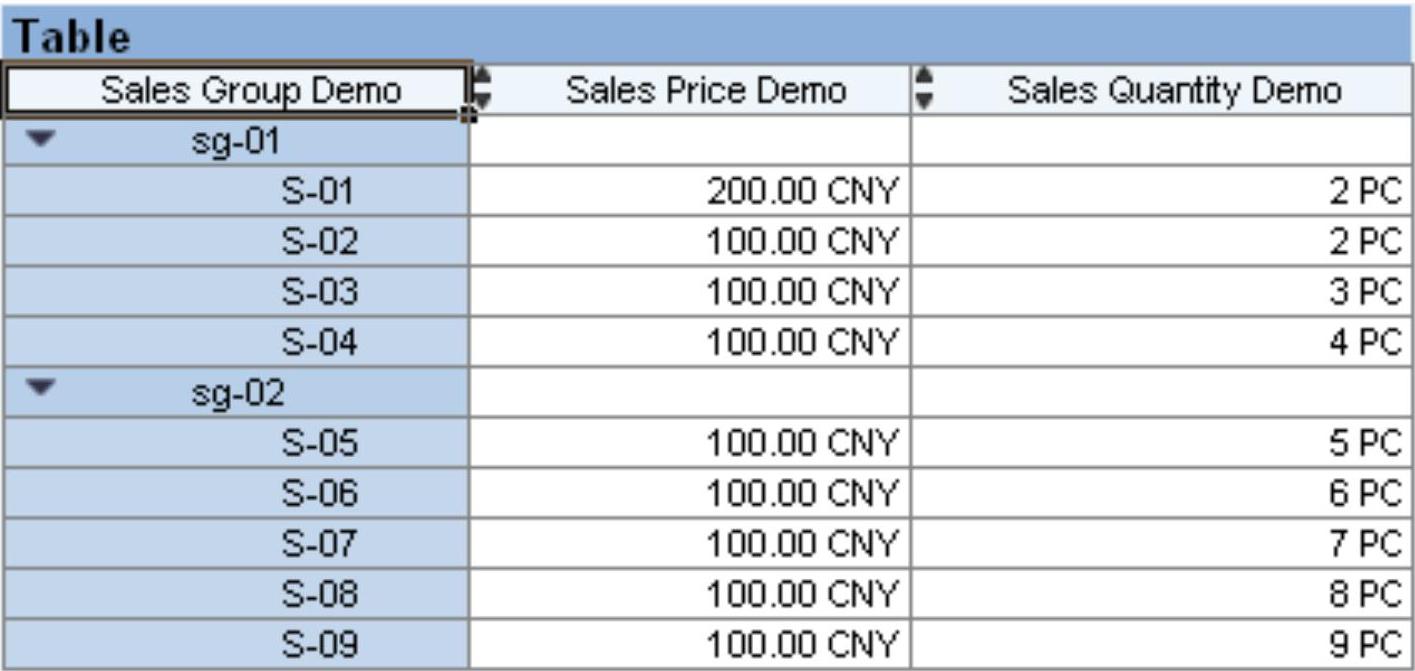
Task: Click the S-06 price cell
Action: [x=801, y=494]
